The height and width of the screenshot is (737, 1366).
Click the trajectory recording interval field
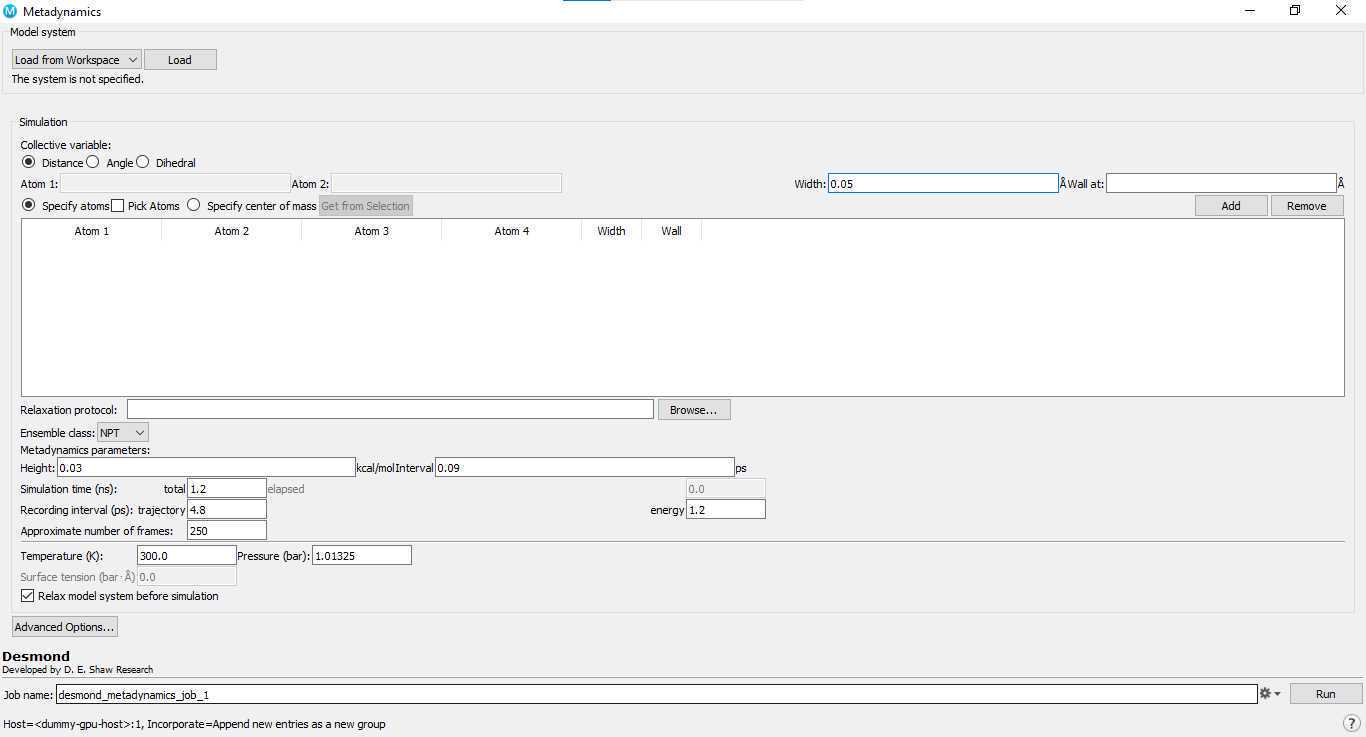click(227, 510)
